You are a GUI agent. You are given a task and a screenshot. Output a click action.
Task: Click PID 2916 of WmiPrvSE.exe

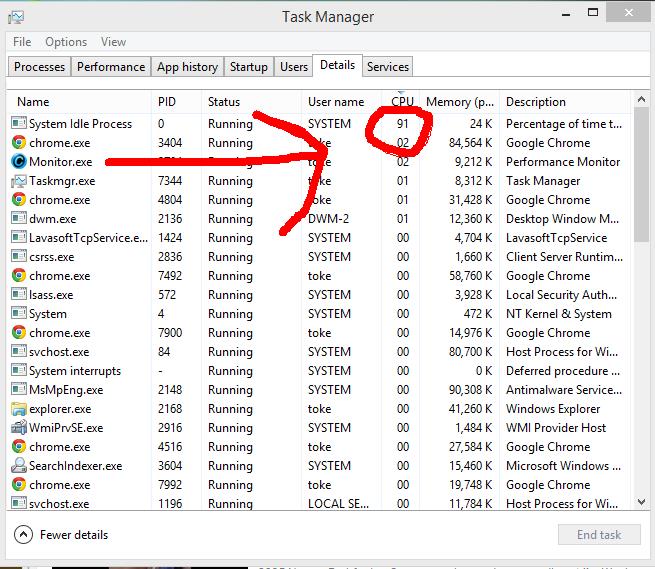[170, 428]
